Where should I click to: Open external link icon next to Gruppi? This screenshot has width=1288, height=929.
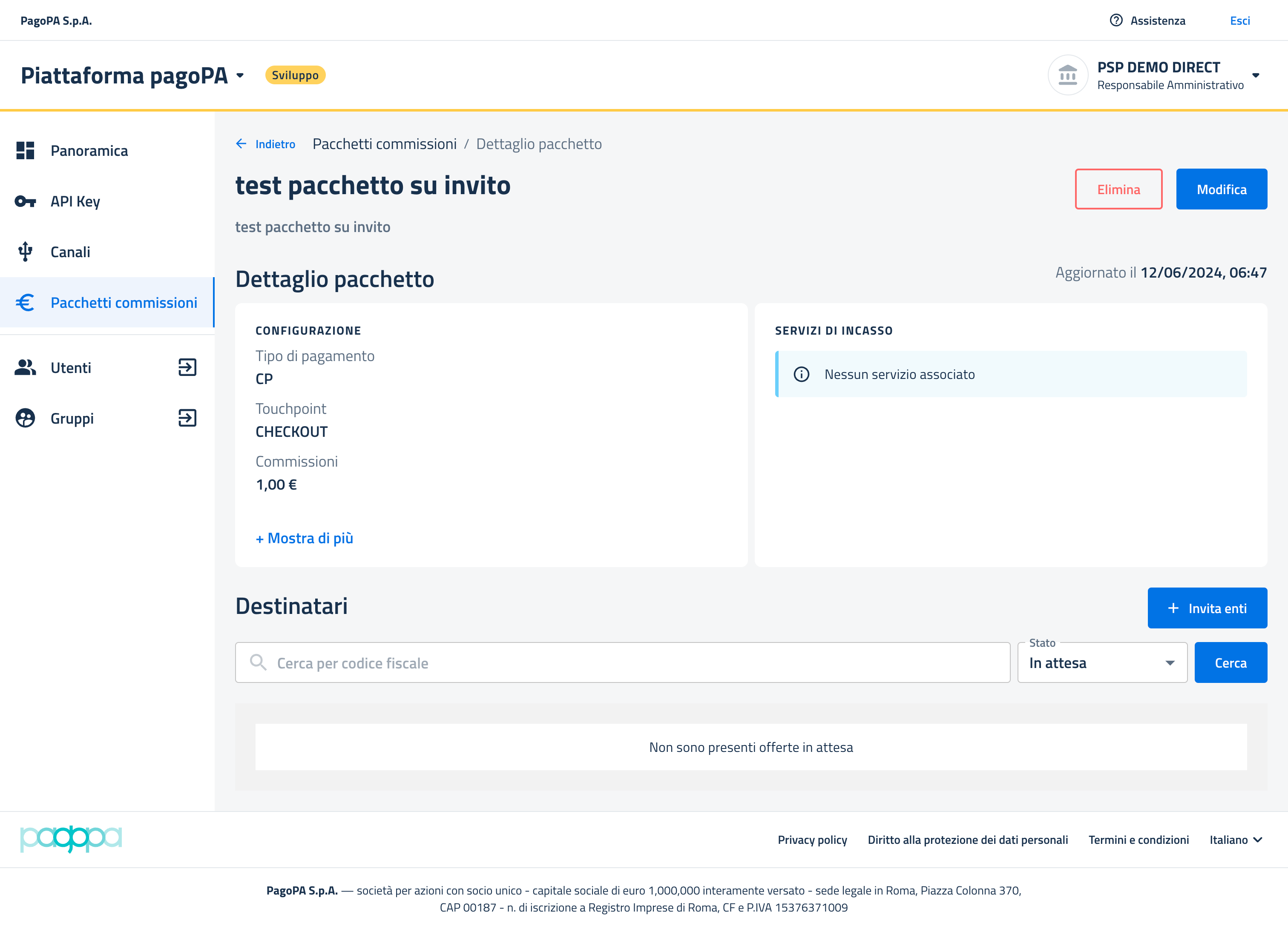point(187,418)
